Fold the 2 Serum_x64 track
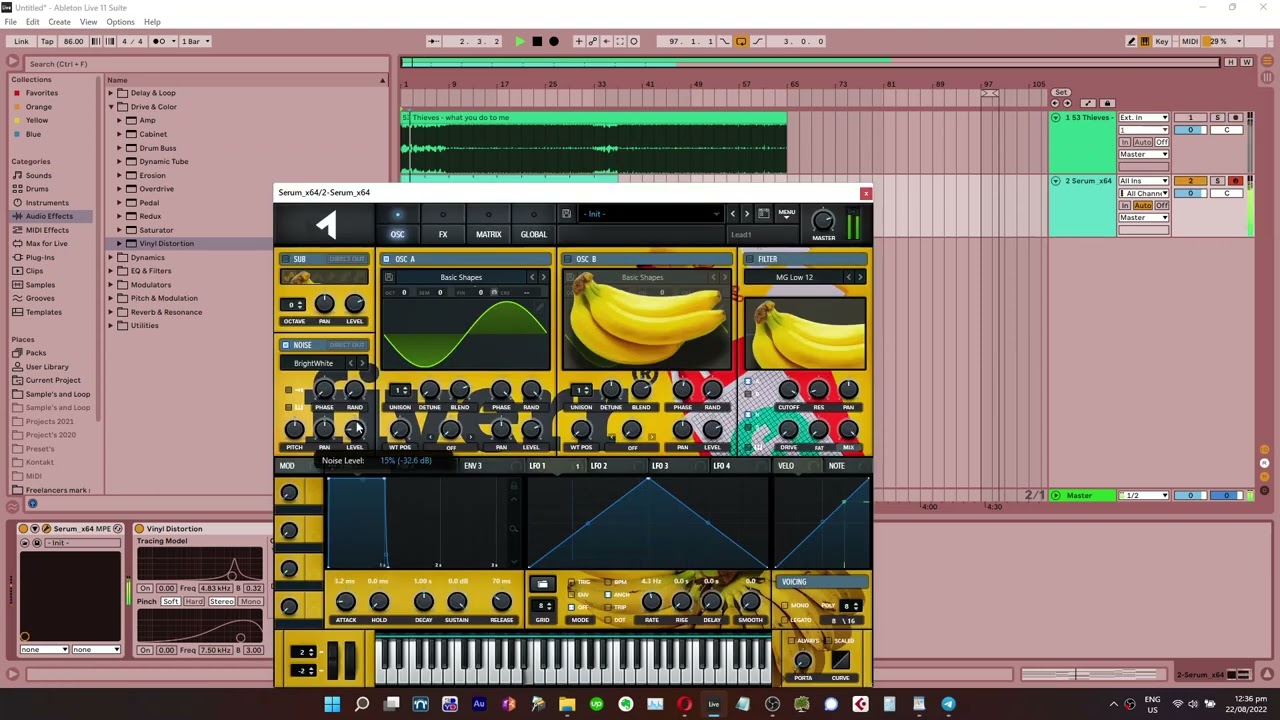The width and height of the screenshot is (1280, 720). point(1055,181)
